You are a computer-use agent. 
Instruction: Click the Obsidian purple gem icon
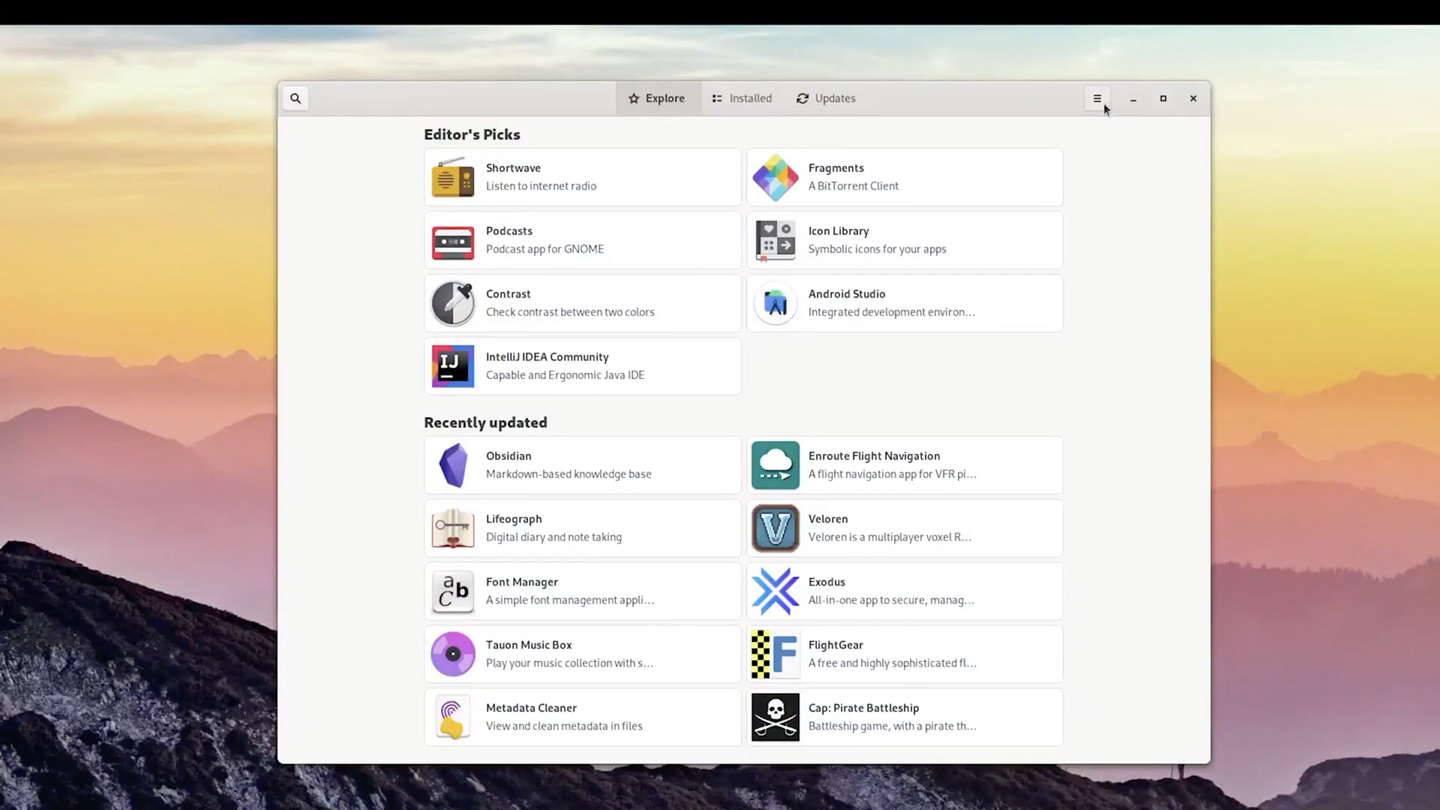[453, 465]
